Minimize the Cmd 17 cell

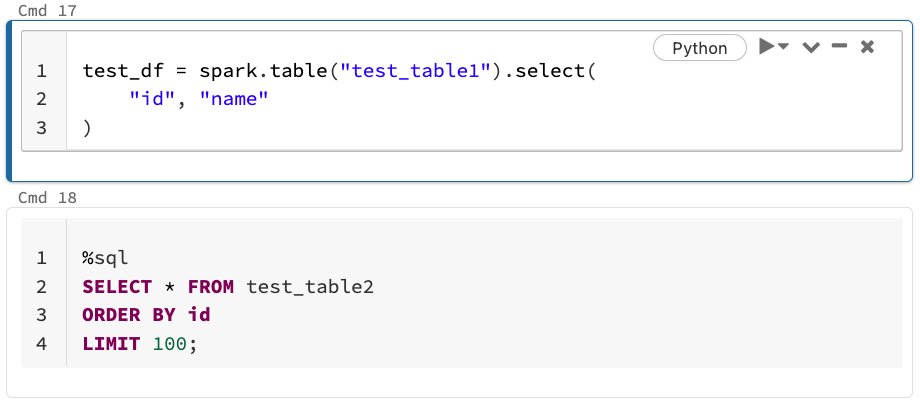pos(839,47)
